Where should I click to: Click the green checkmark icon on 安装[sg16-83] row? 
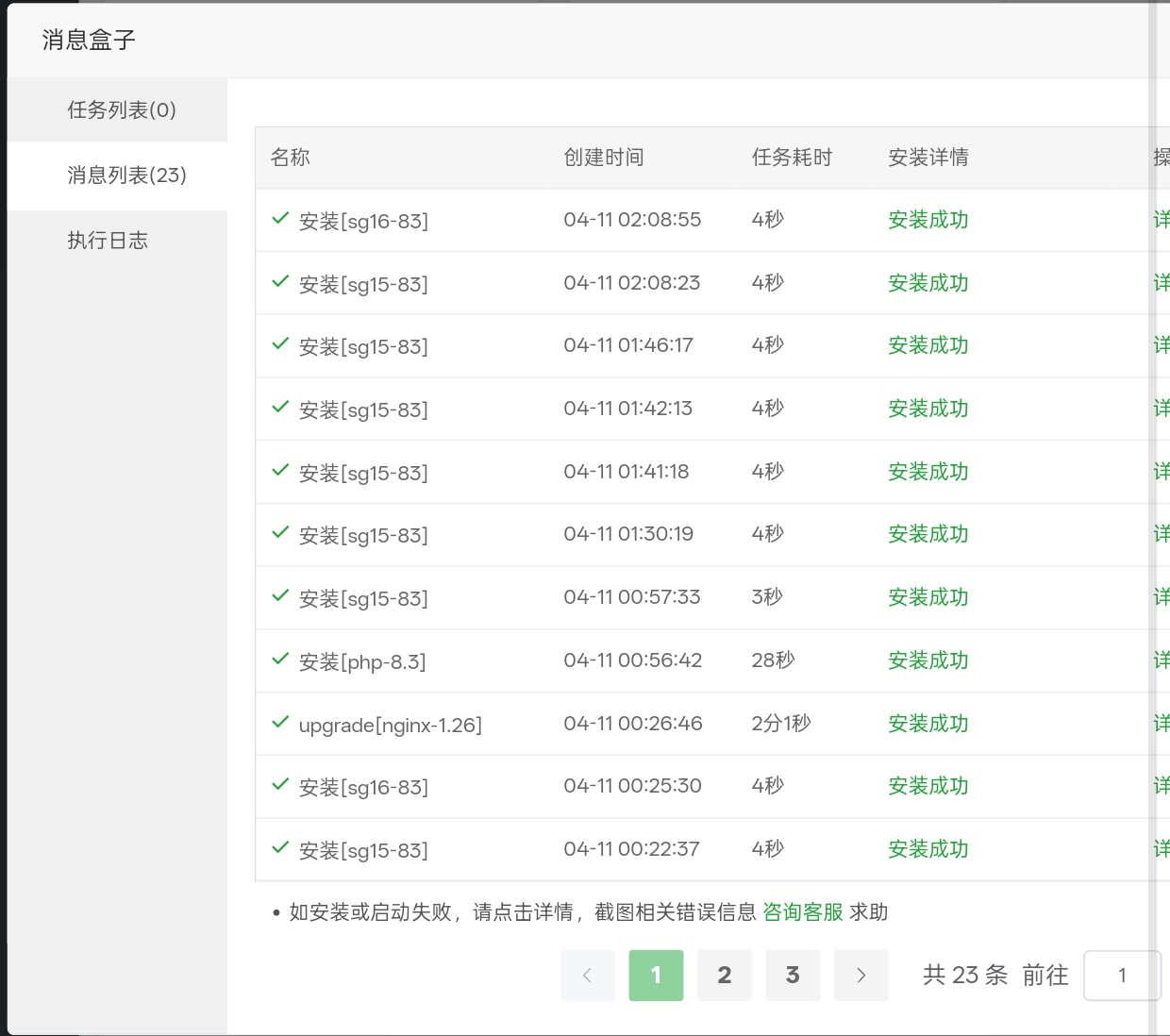tap(279, 217)
